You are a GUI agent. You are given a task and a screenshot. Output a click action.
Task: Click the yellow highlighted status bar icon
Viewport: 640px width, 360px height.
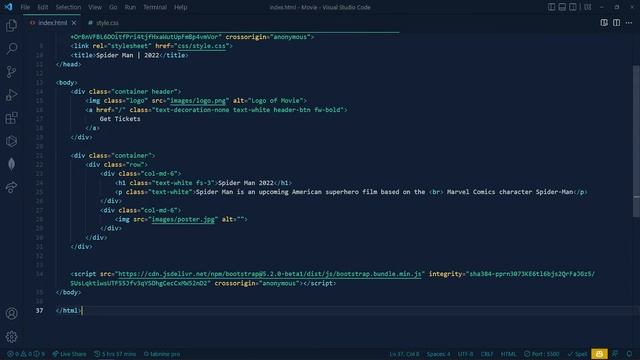pyautogui.click(x=599, y=354)
